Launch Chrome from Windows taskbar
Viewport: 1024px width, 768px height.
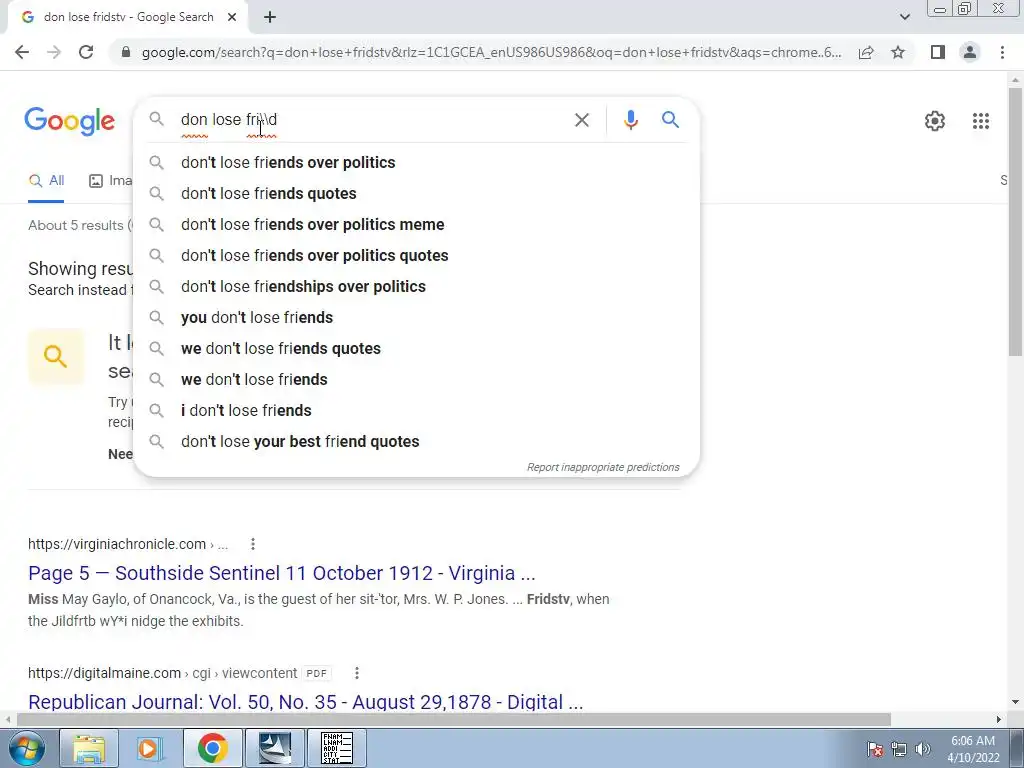[212, 747]
